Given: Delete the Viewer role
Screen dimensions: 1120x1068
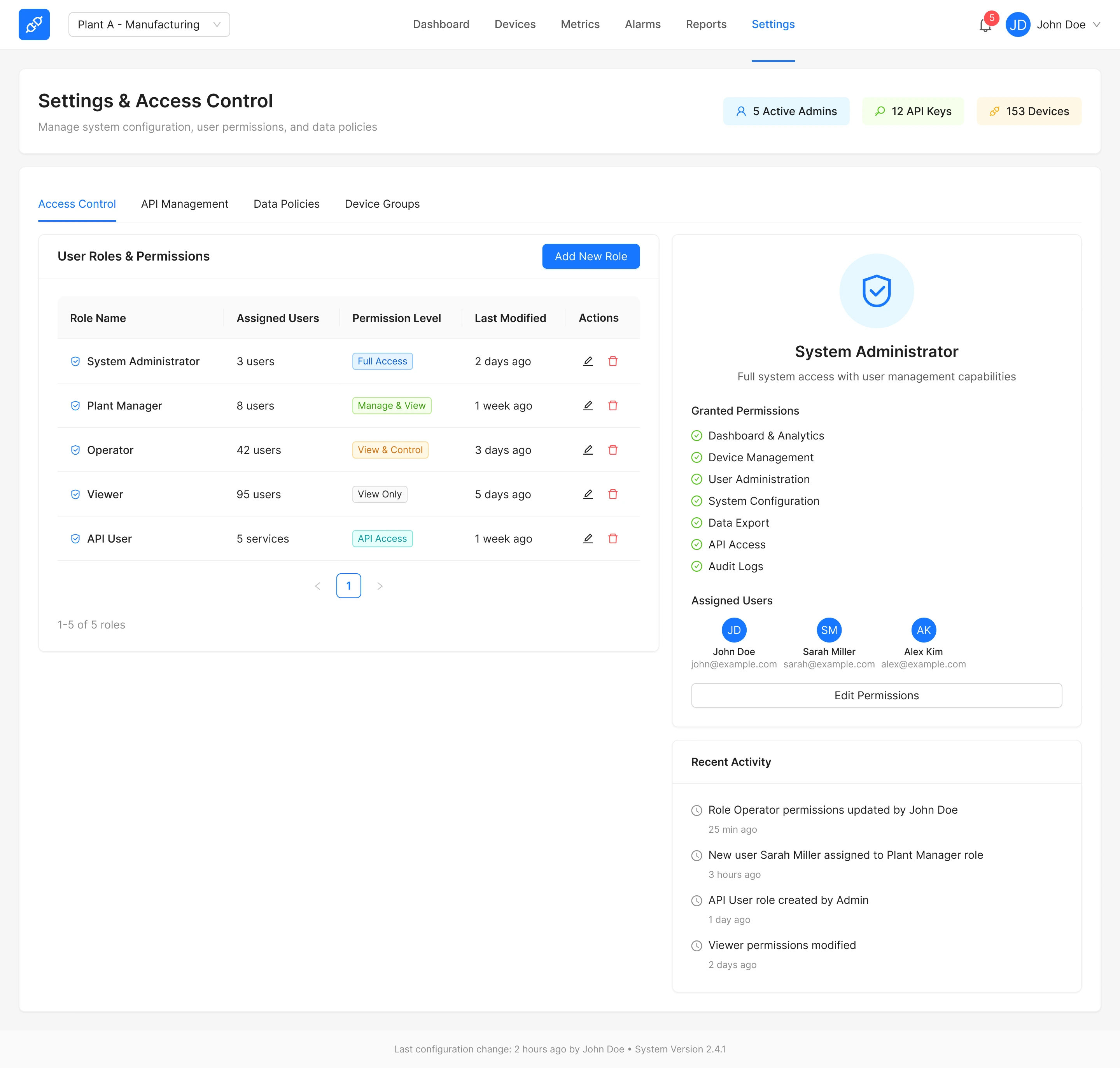Looking at the screenshot, I should click(613, 494).
